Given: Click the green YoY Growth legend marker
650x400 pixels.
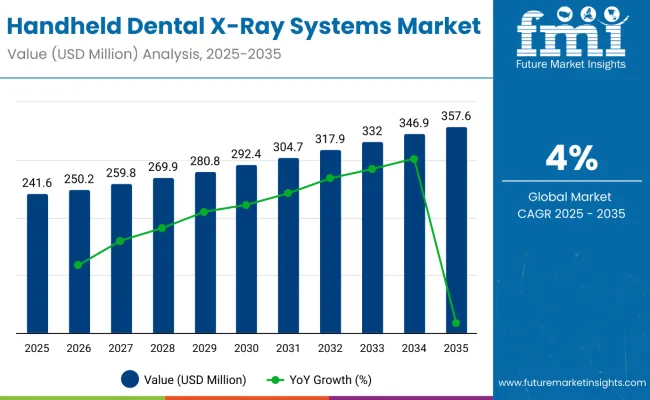Looking at the screenshot, I should (275, 380).
